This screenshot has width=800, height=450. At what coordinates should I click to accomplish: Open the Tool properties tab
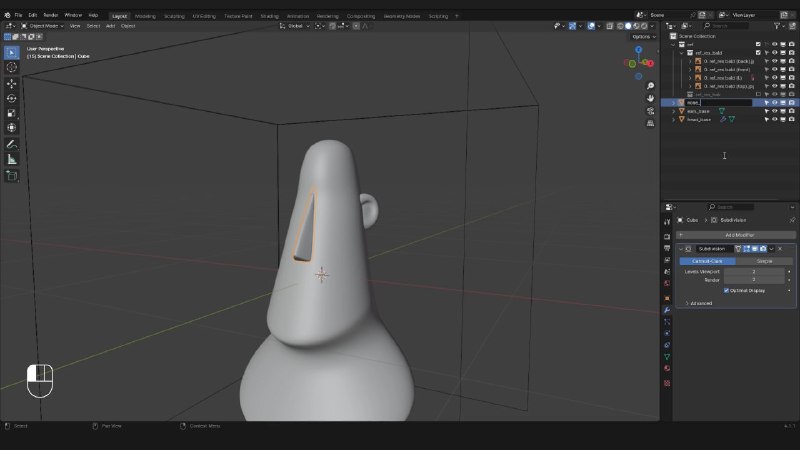667,222
